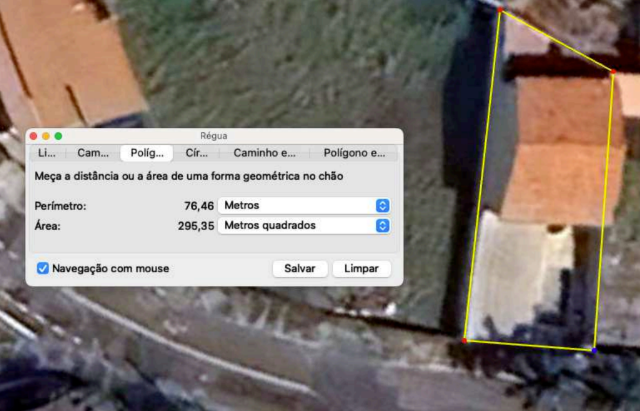Minimize the Régua window using yellow button

(46, 135)
